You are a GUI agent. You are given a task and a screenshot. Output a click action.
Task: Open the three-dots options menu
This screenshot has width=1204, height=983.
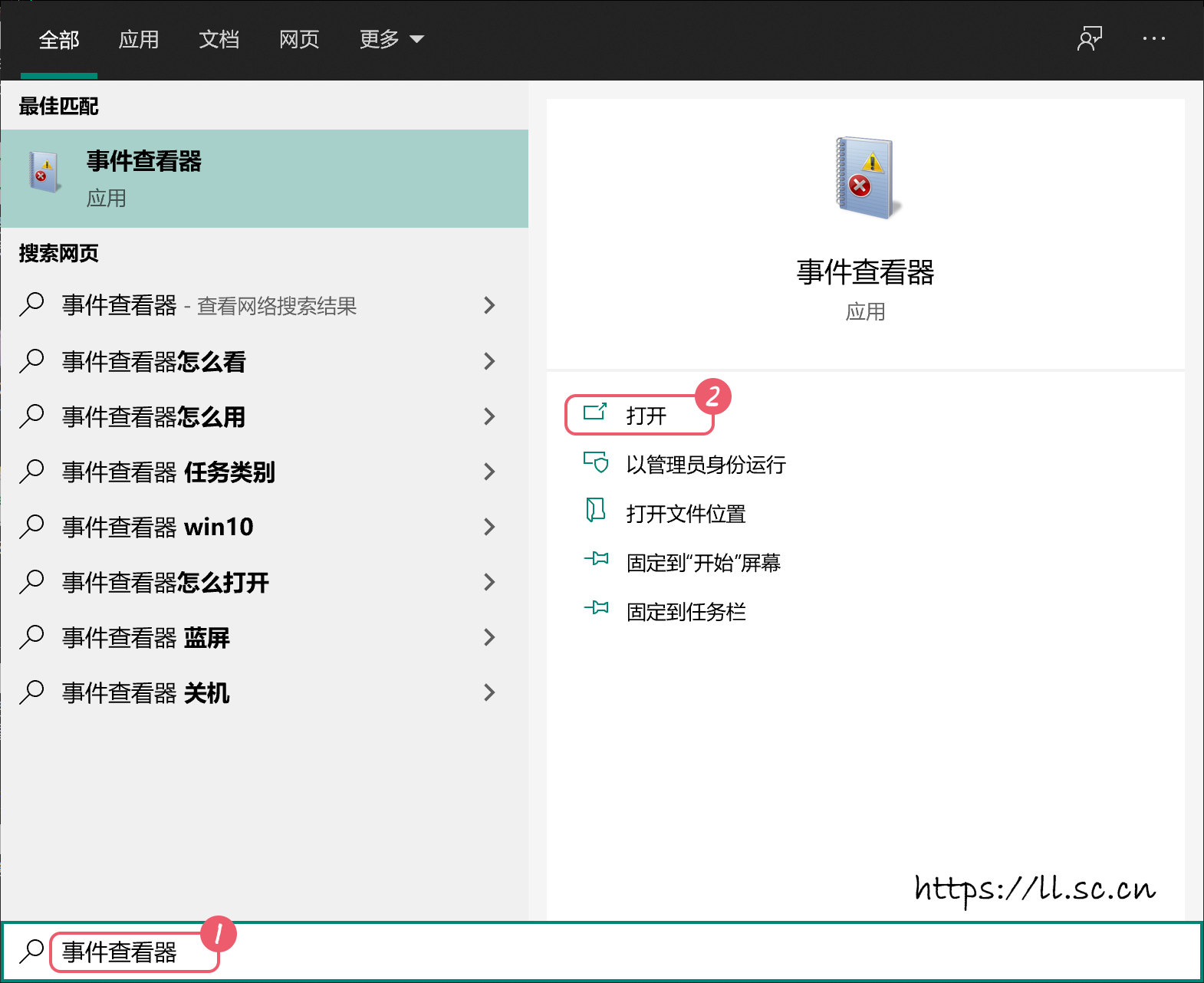coord(1154,38)
